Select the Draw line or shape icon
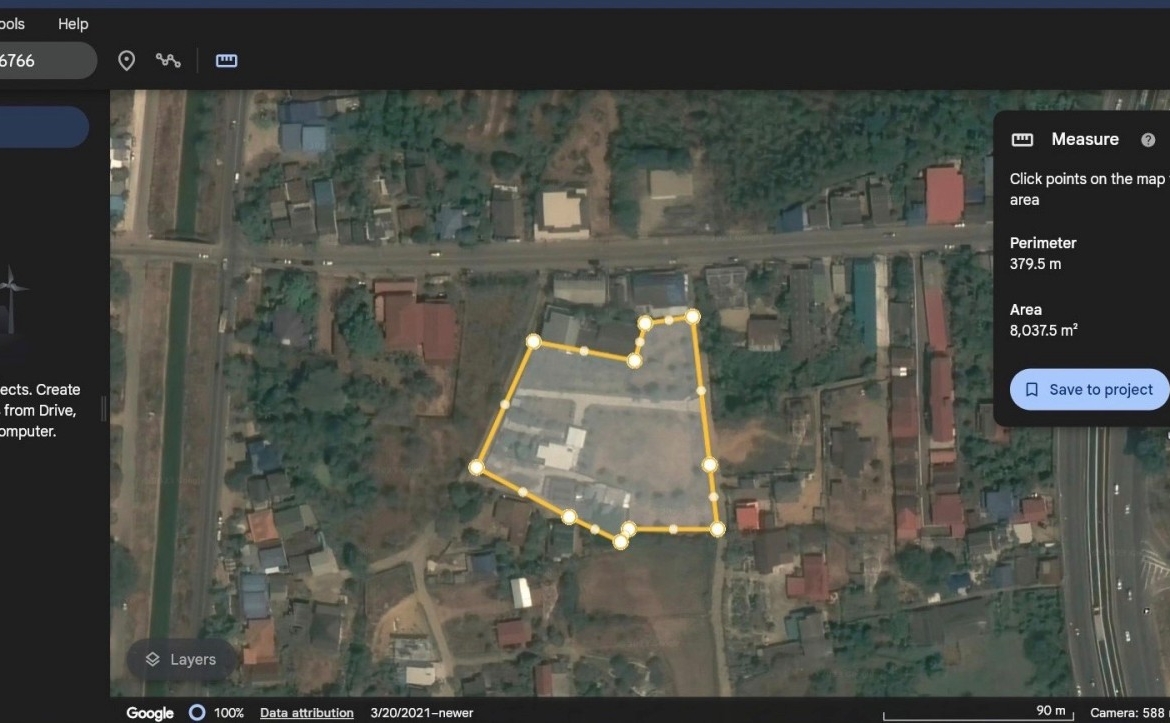Image resolution: width=1170 pixels, height=723 pixels. [168, 60]
